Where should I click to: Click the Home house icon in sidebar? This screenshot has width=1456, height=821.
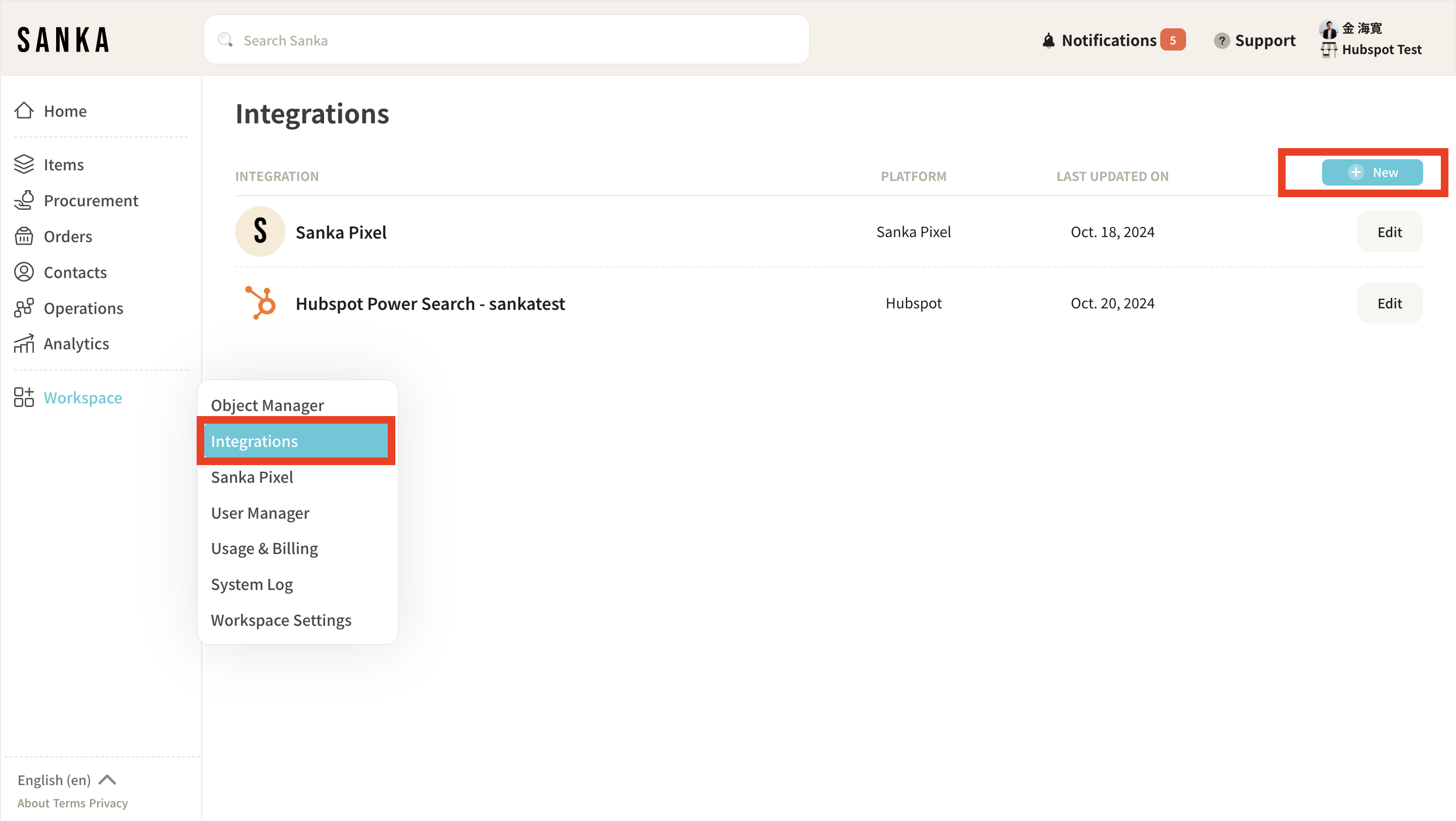coord(24,111)
